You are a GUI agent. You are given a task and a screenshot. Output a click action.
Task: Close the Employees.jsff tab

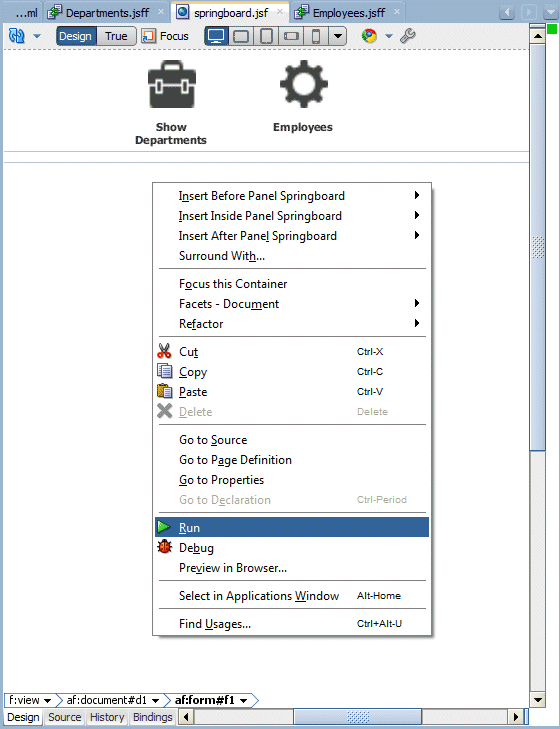pyautogui.click(x=397, y=12)
